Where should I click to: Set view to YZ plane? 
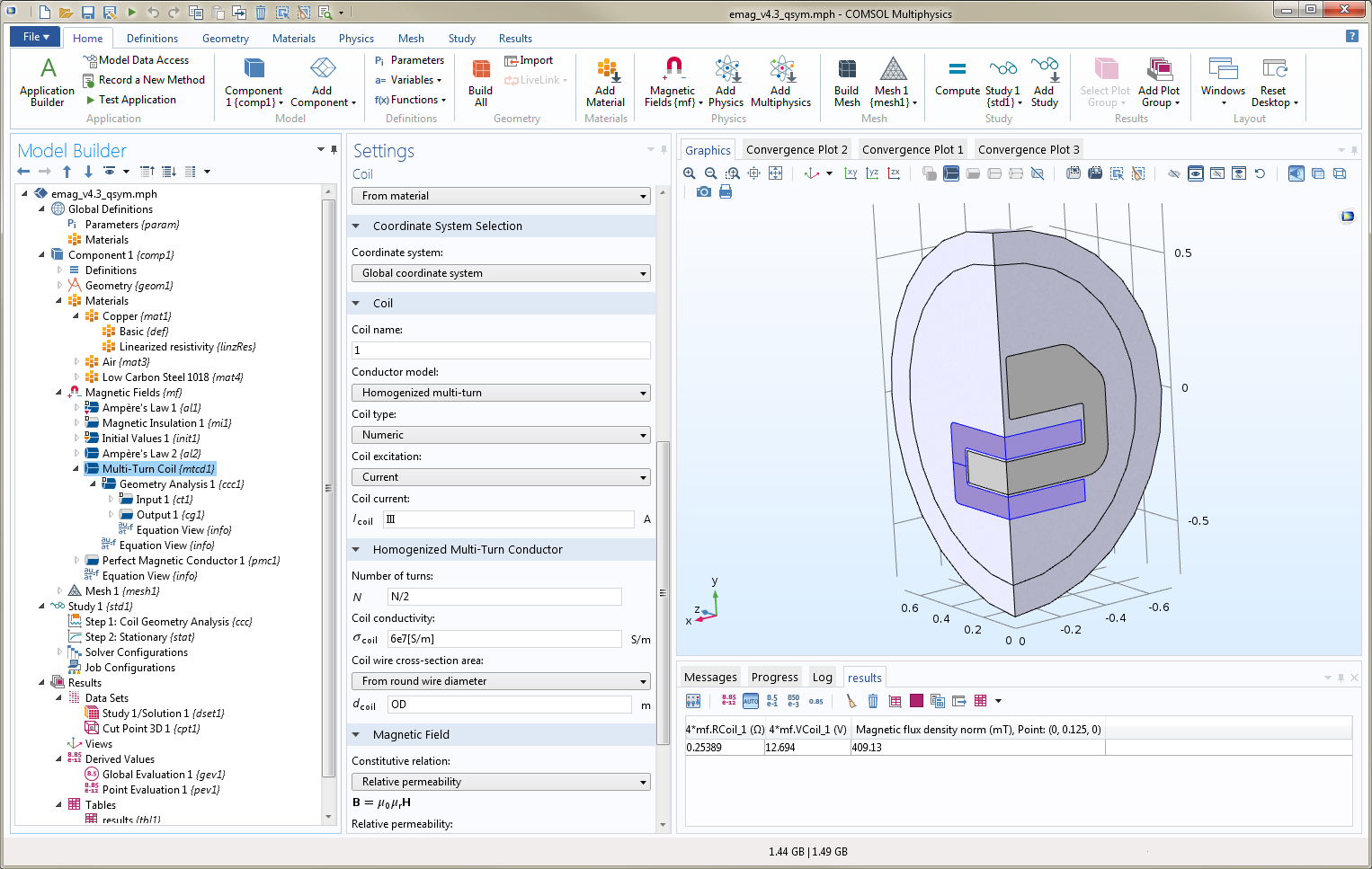(872, 173)
